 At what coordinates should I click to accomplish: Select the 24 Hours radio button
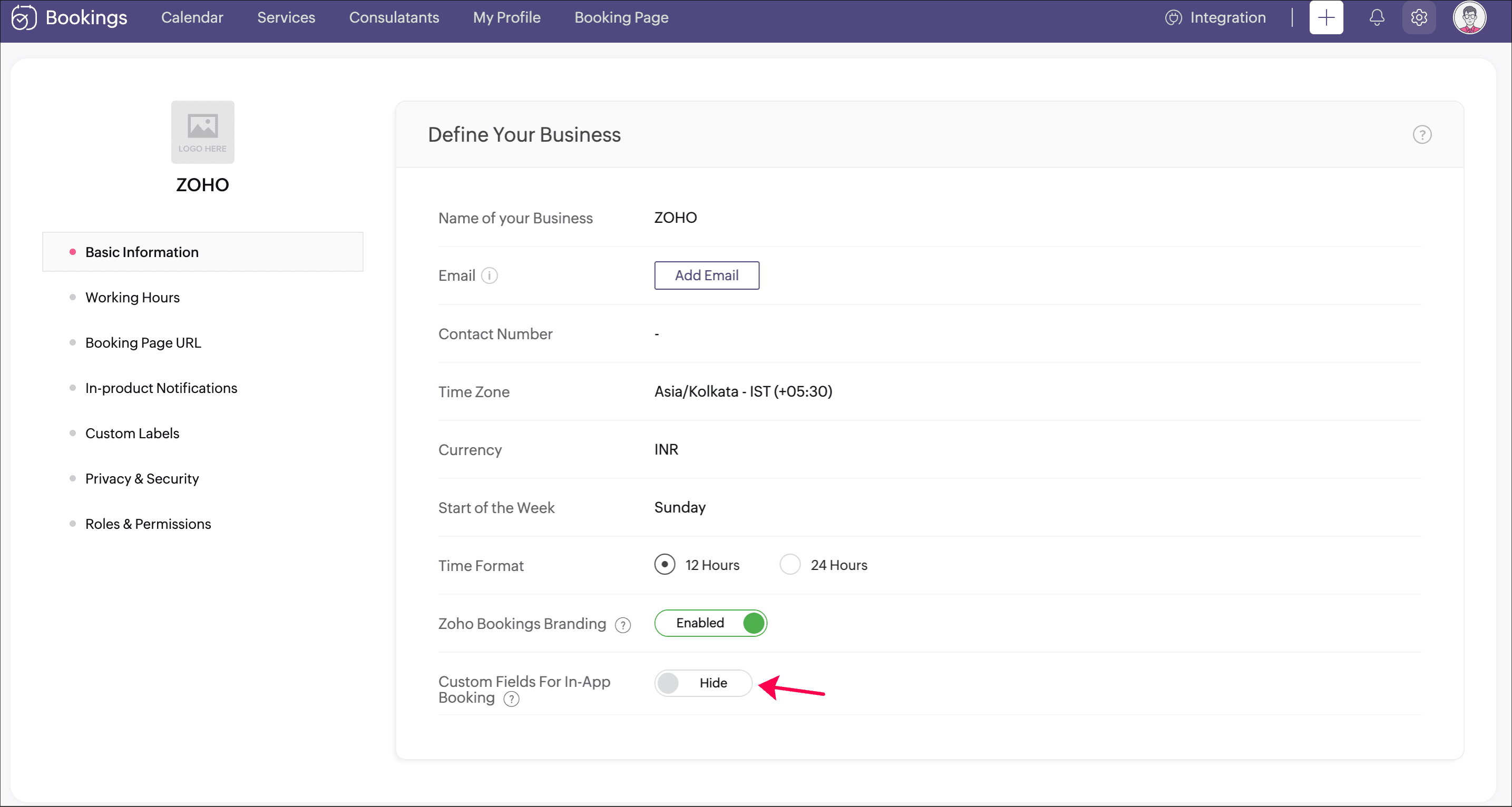pos(789,565)
